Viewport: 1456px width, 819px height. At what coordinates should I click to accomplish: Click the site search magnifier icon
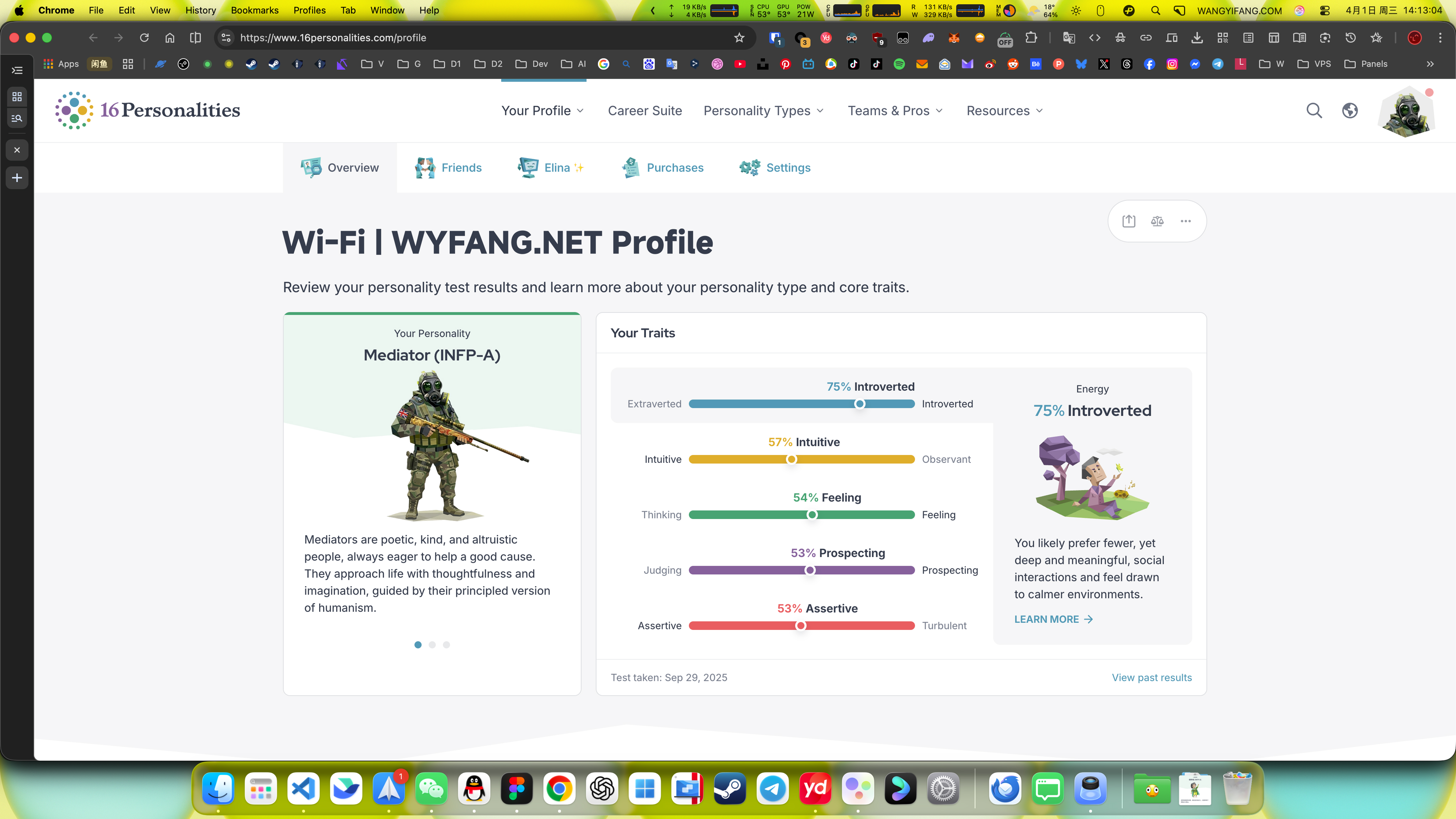[1314, 111]
